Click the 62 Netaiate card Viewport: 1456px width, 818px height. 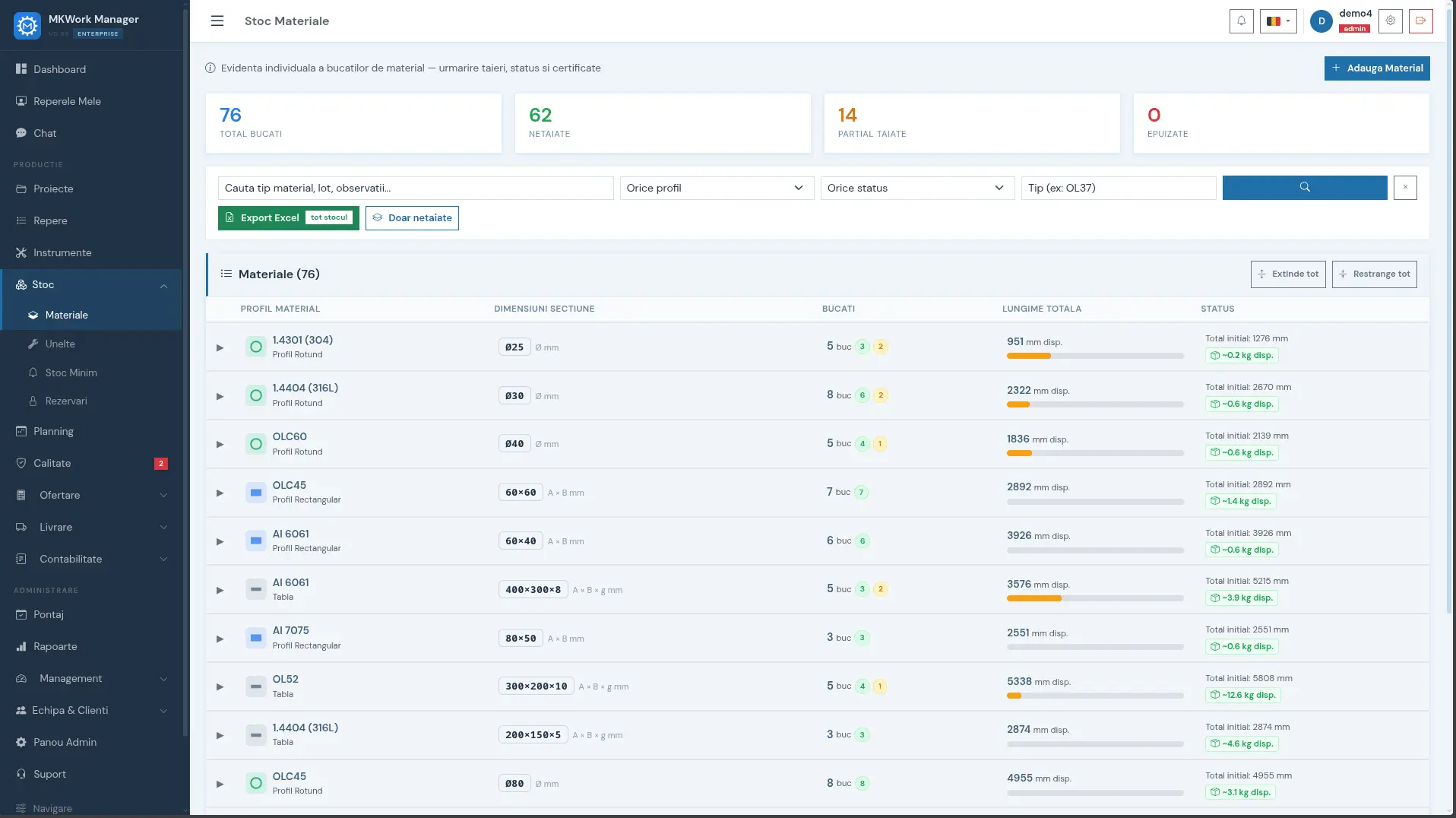tap(663, 123)
